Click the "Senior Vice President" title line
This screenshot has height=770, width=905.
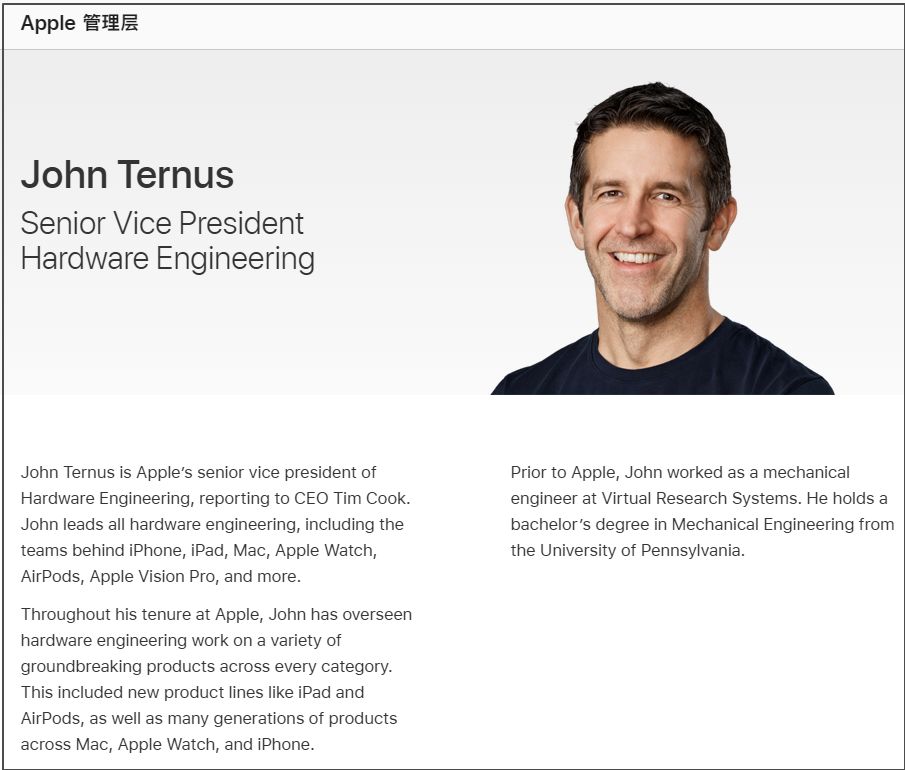[162, 223]
